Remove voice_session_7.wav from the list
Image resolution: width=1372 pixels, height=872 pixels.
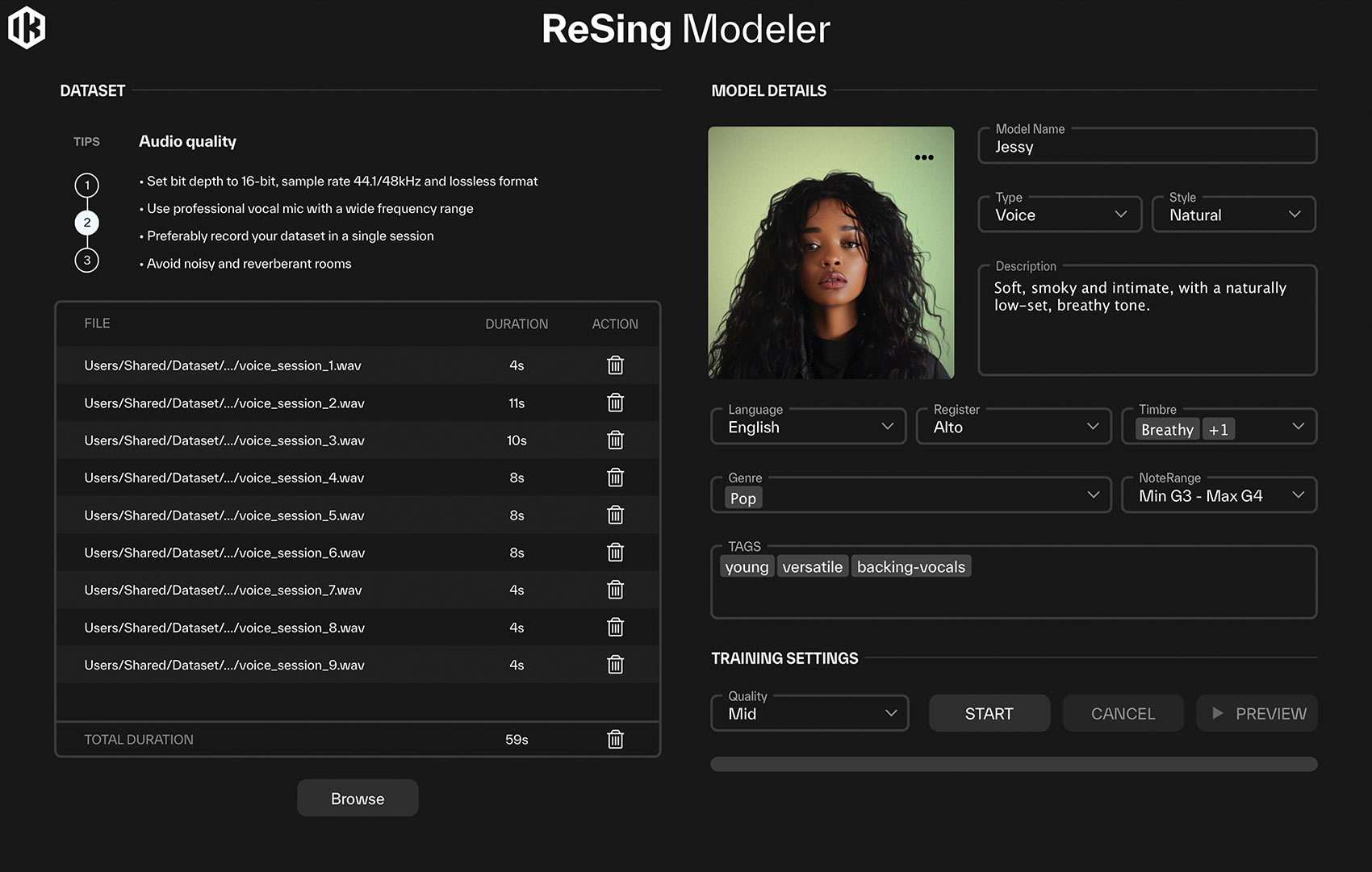[615, 590]
